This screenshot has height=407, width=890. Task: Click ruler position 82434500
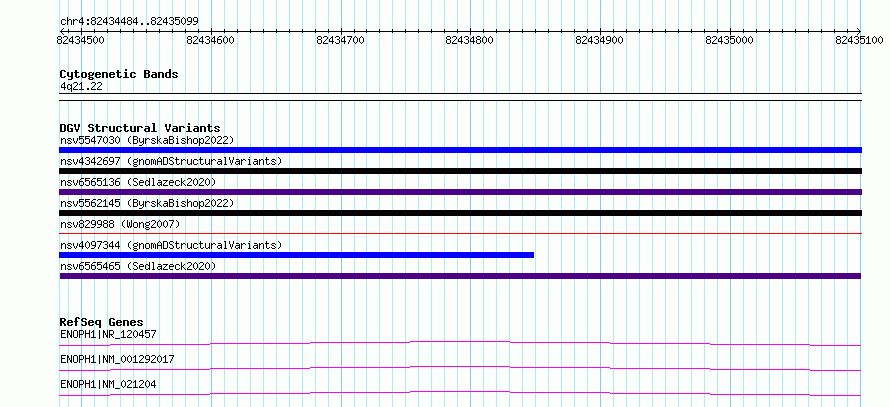[81, 40]
